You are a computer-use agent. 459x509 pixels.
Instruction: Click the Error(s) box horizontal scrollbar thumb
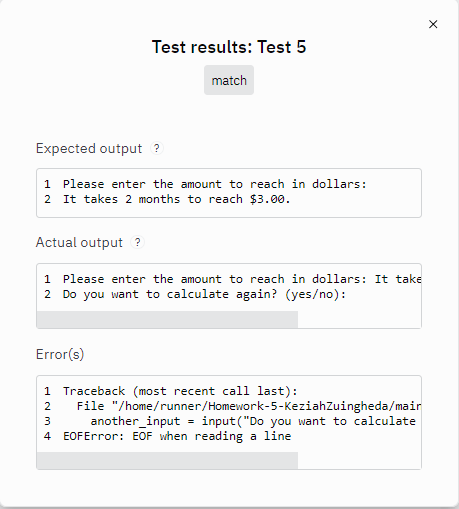pyautogui.click(x=167, y=460)
